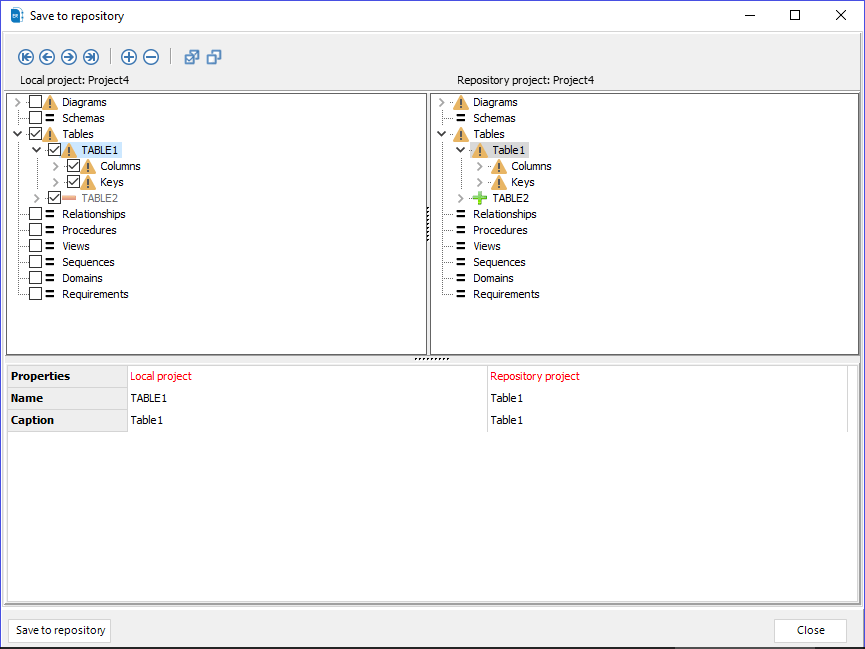
Task: Collapse all tree nodes with the minus icon
Action: coord(151,57)
